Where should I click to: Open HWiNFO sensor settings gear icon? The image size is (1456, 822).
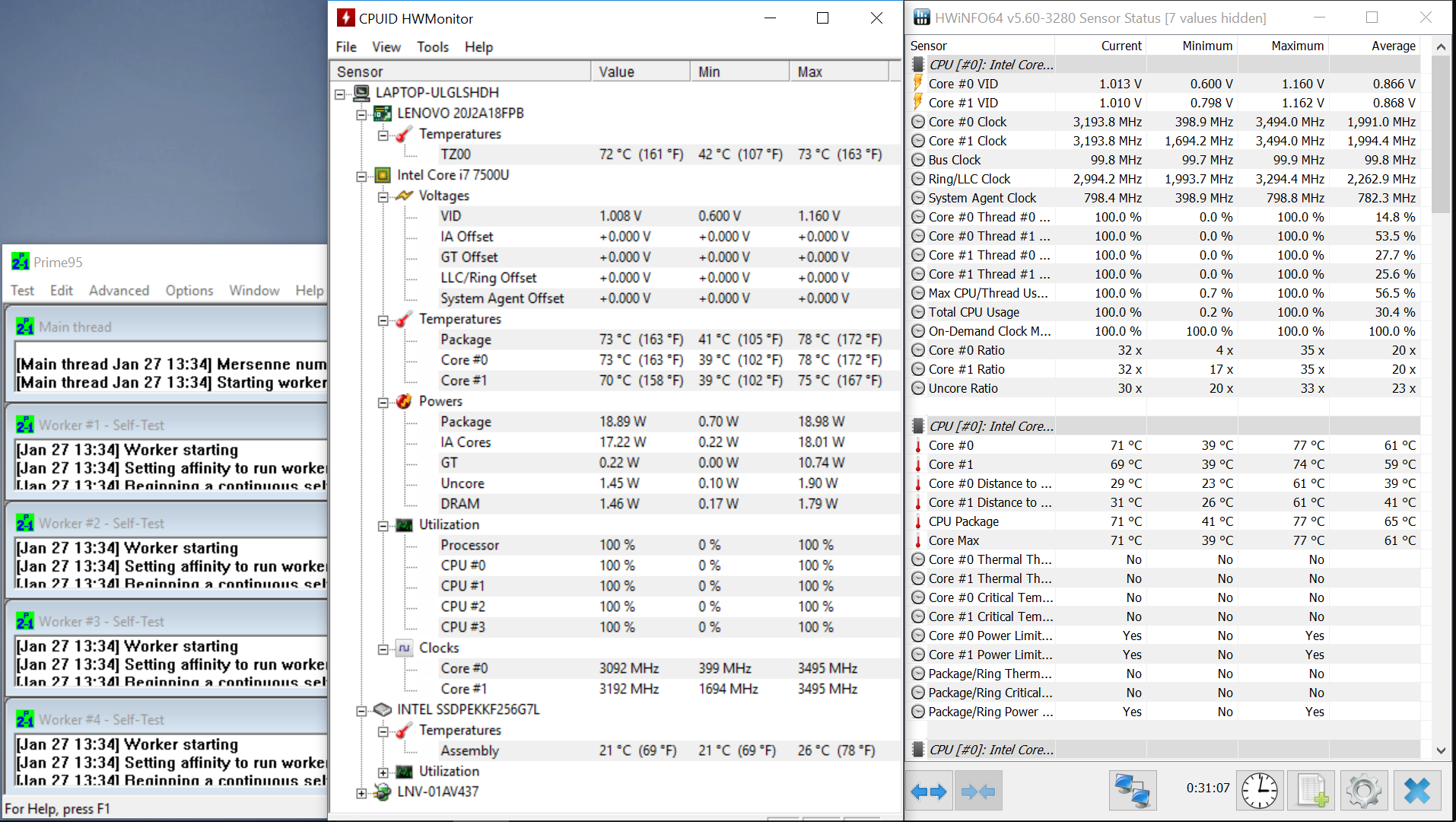(x=1364, y=791)
